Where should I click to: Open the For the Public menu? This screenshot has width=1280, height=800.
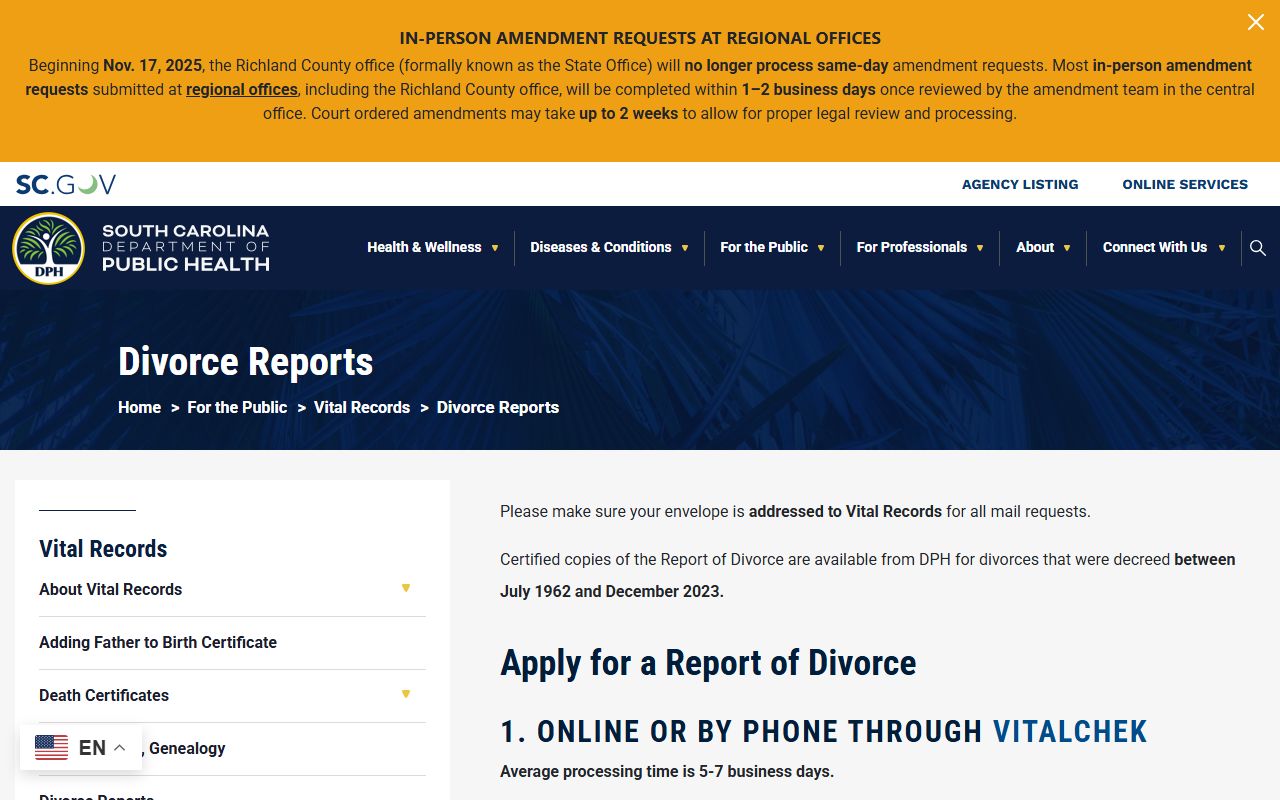[764, 247]
